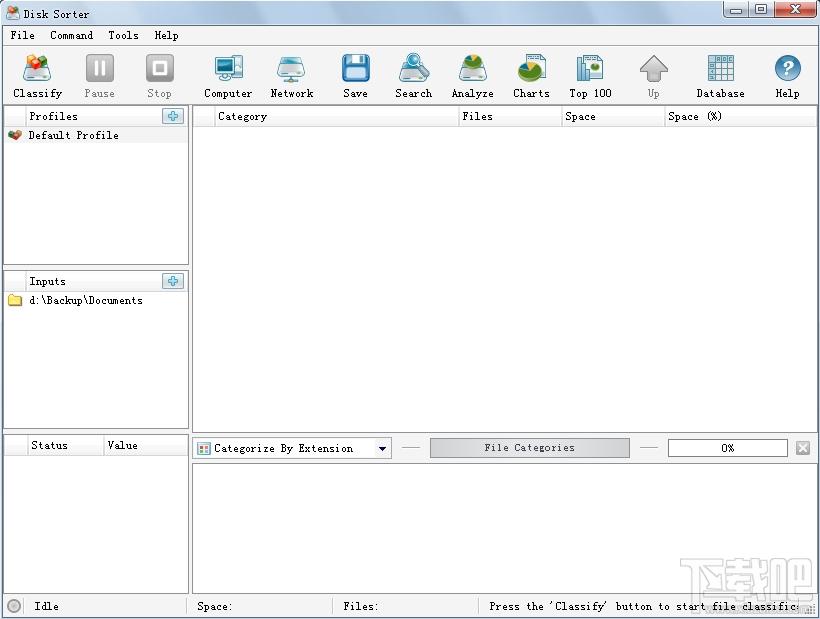Select the Network toolbar icon
Image resolution: width=820 pixels, height=619 pixels.
pos(291,68)
